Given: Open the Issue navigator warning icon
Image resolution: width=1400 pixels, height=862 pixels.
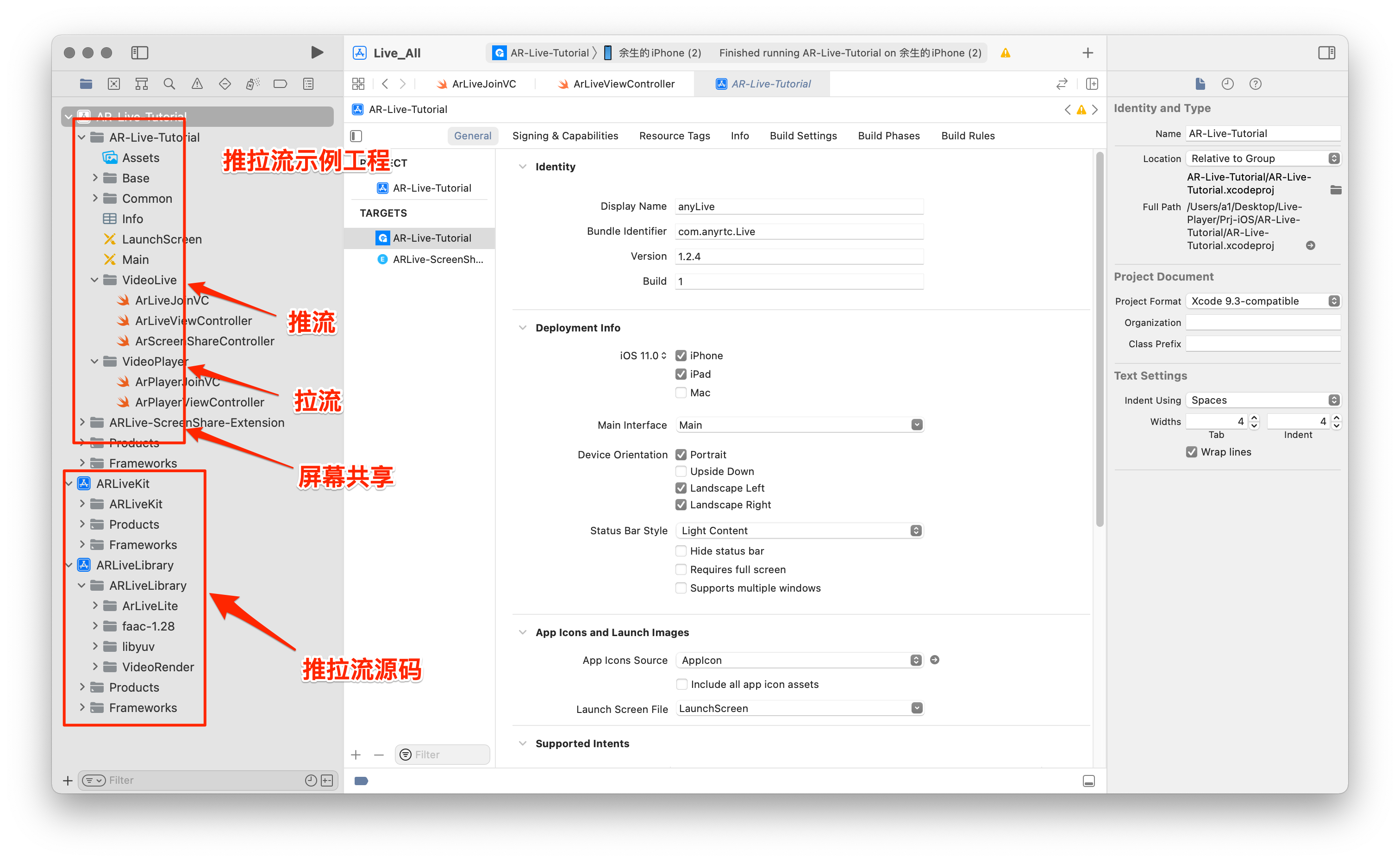Looking at the screenshot, I should click(x=197, y=84).
